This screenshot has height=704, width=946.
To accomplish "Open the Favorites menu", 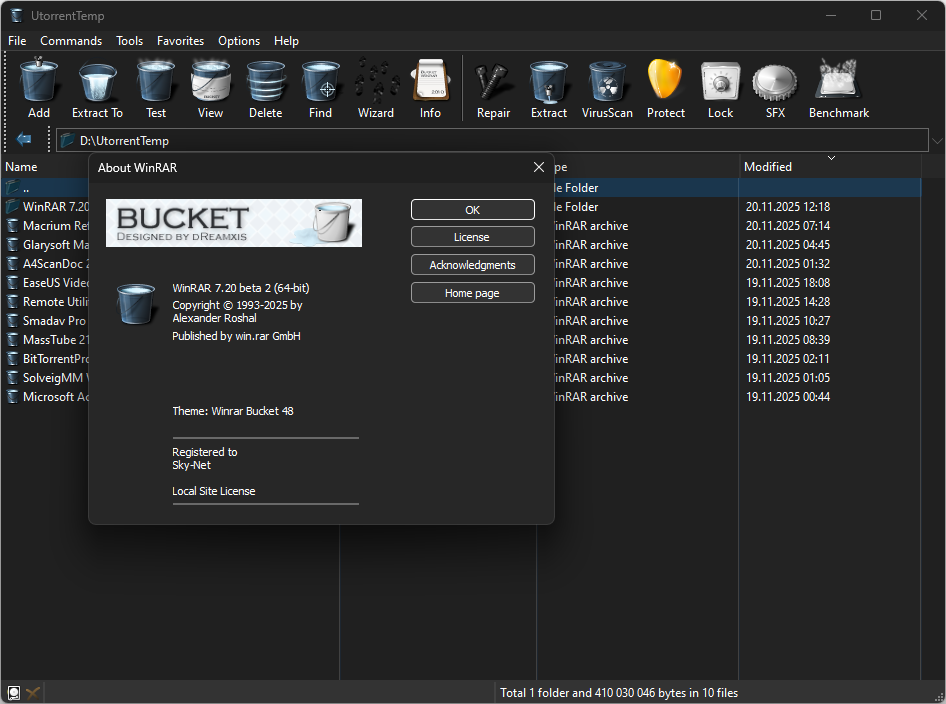I will [180, 40].
